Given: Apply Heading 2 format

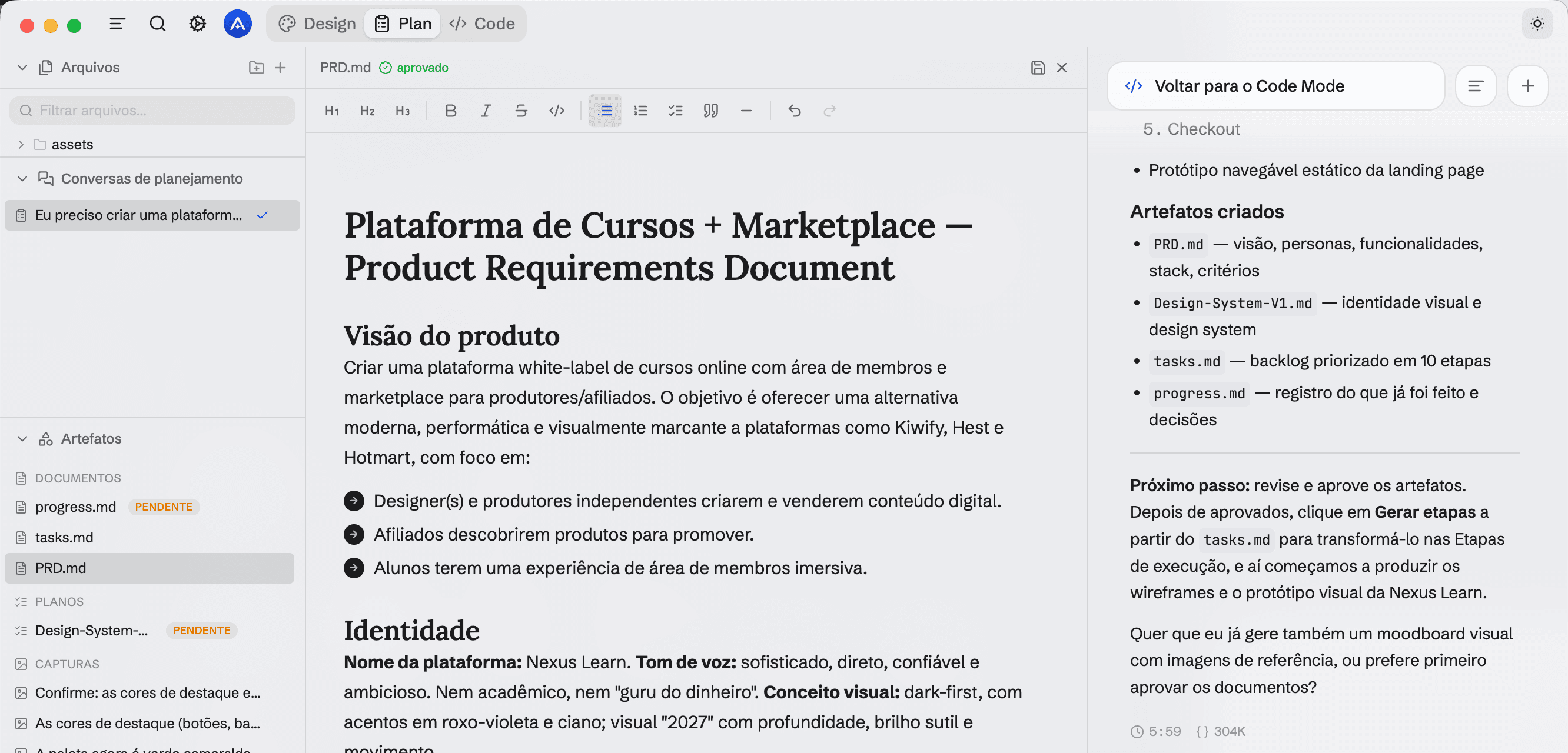Looking at the screenshot, I should point(367,111).
